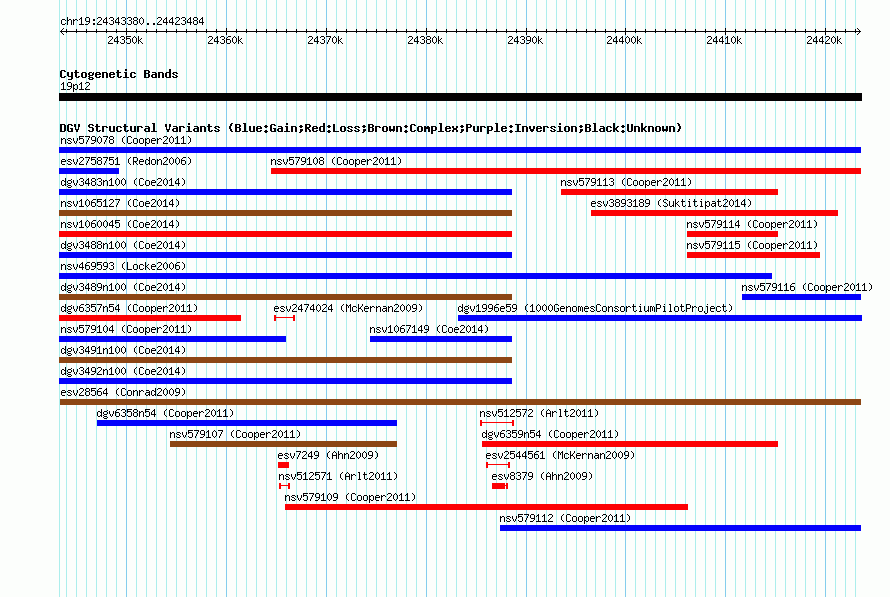Open dgv6357n54 (Cooper2011) label
This screenshot has width=890, height=597.
129,308
